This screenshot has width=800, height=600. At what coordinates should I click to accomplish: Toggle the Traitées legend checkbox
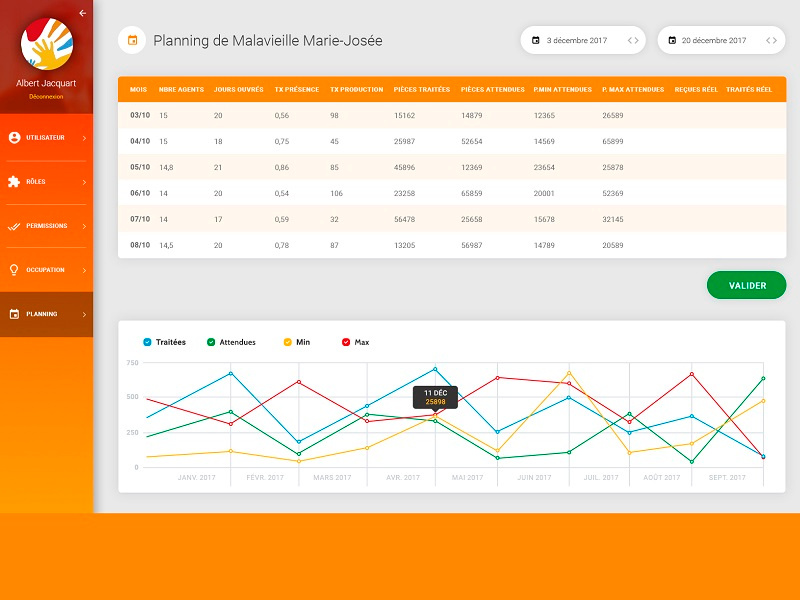[x=148, y=342]
